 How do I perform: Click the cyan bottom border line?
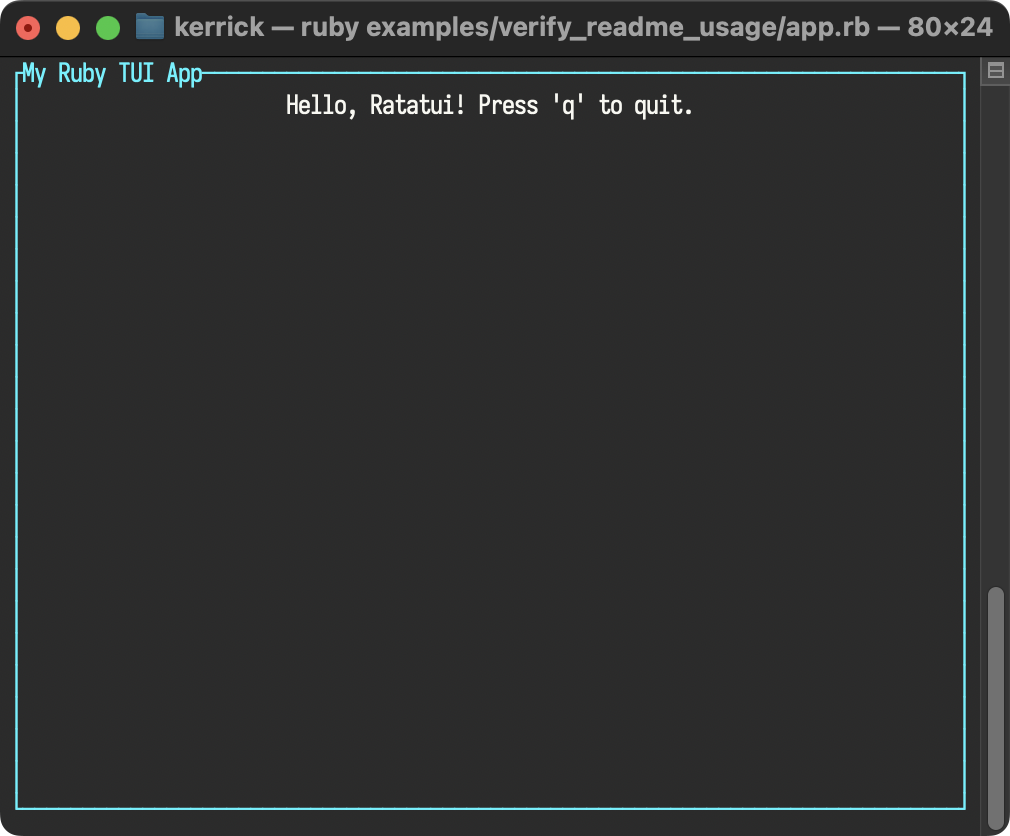point(490,808)
